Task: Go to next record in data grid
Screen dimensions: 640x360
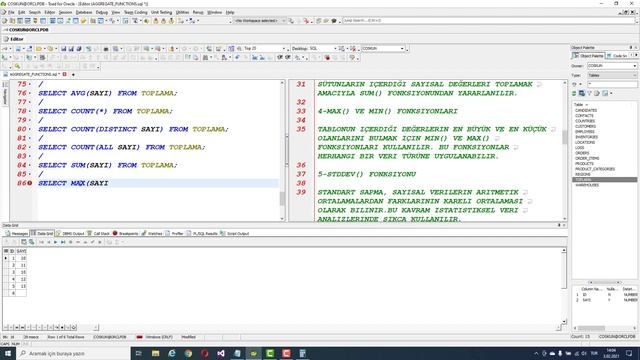Action: 56,242
